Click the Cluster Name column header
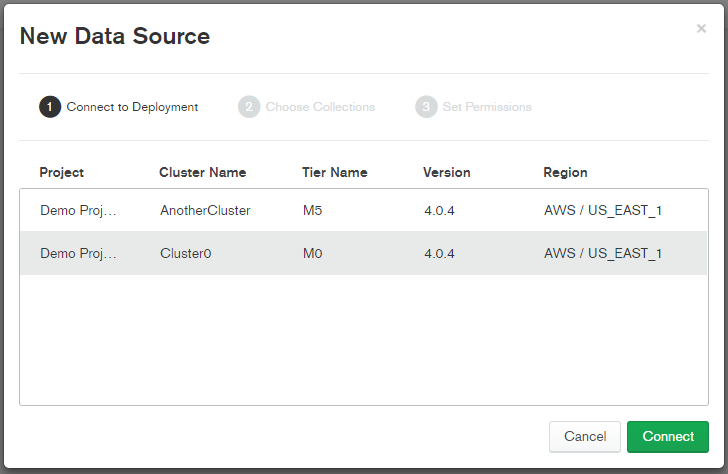The width and height of the screenshot is (728, 474). click(202, 172)
